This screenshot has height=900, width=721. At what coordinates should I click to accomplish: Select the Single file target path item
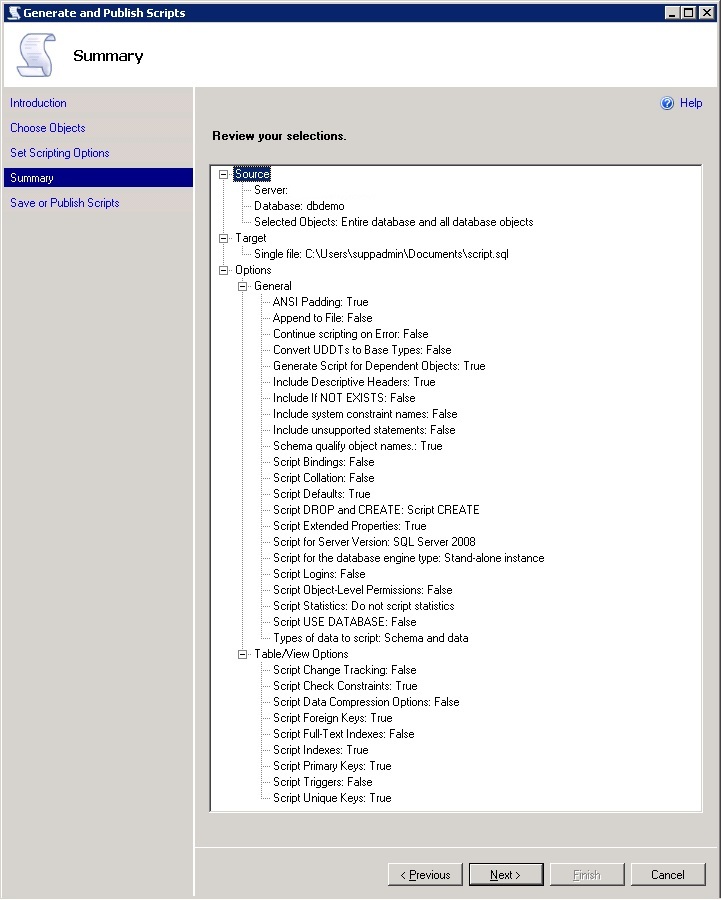tap(381, 254)
